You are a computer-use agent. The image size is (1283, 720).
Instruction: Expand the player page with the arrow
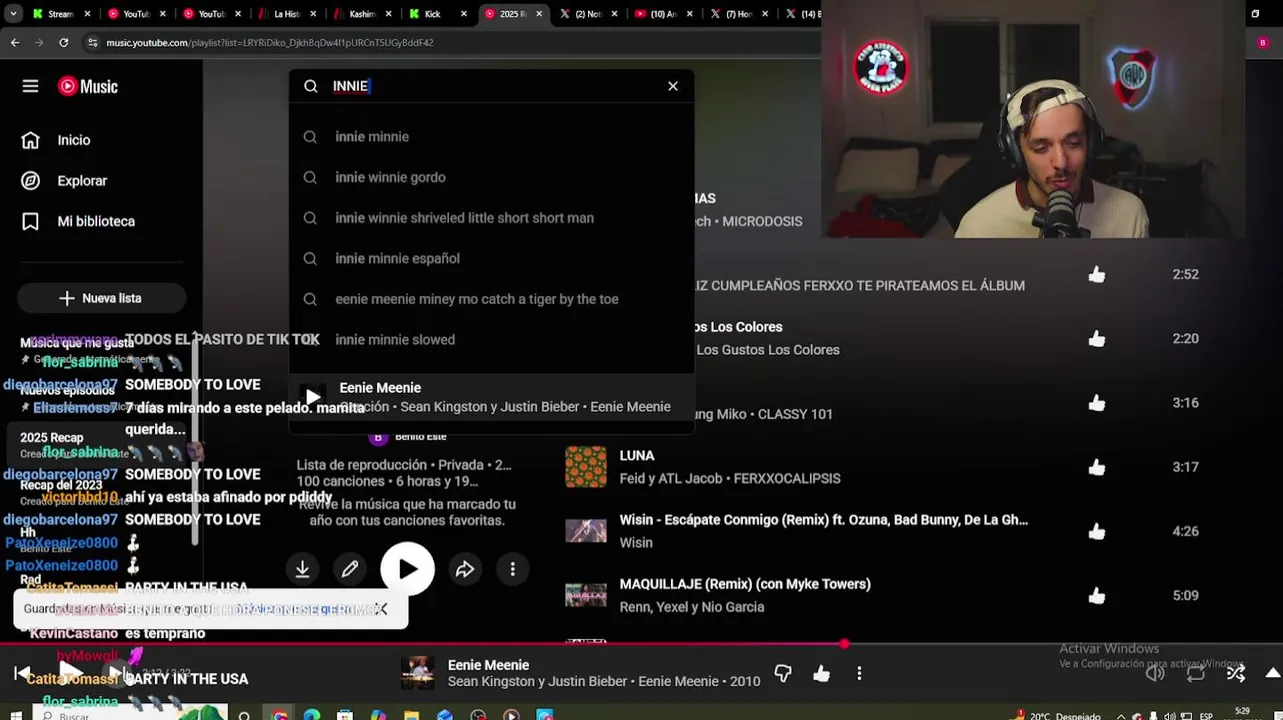click(x=1272, y=673)
